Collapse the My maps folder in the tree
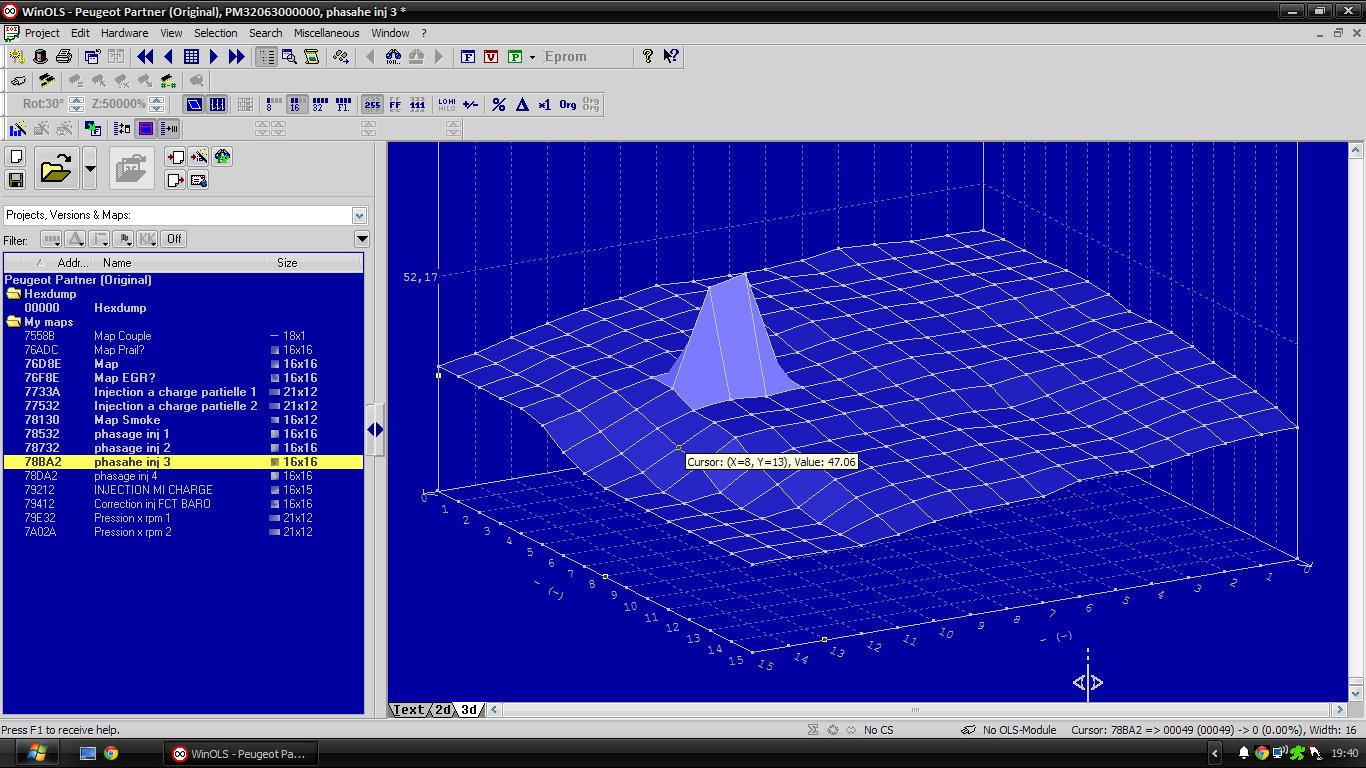The width and height of the screenshot is (1366, 768). tap(14, 322)
